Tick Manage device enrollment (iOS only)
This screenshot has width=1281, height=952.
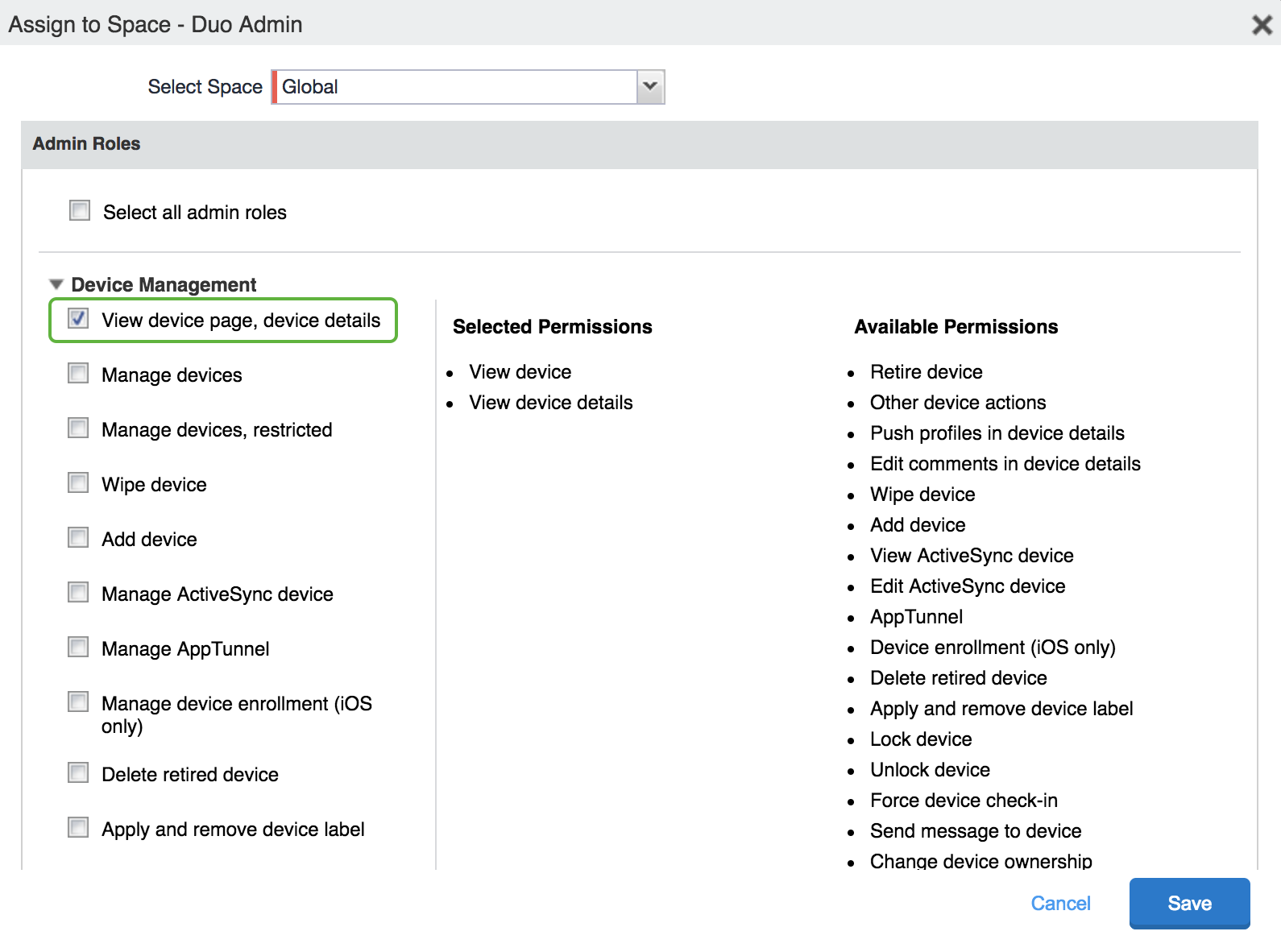[78, 702]
